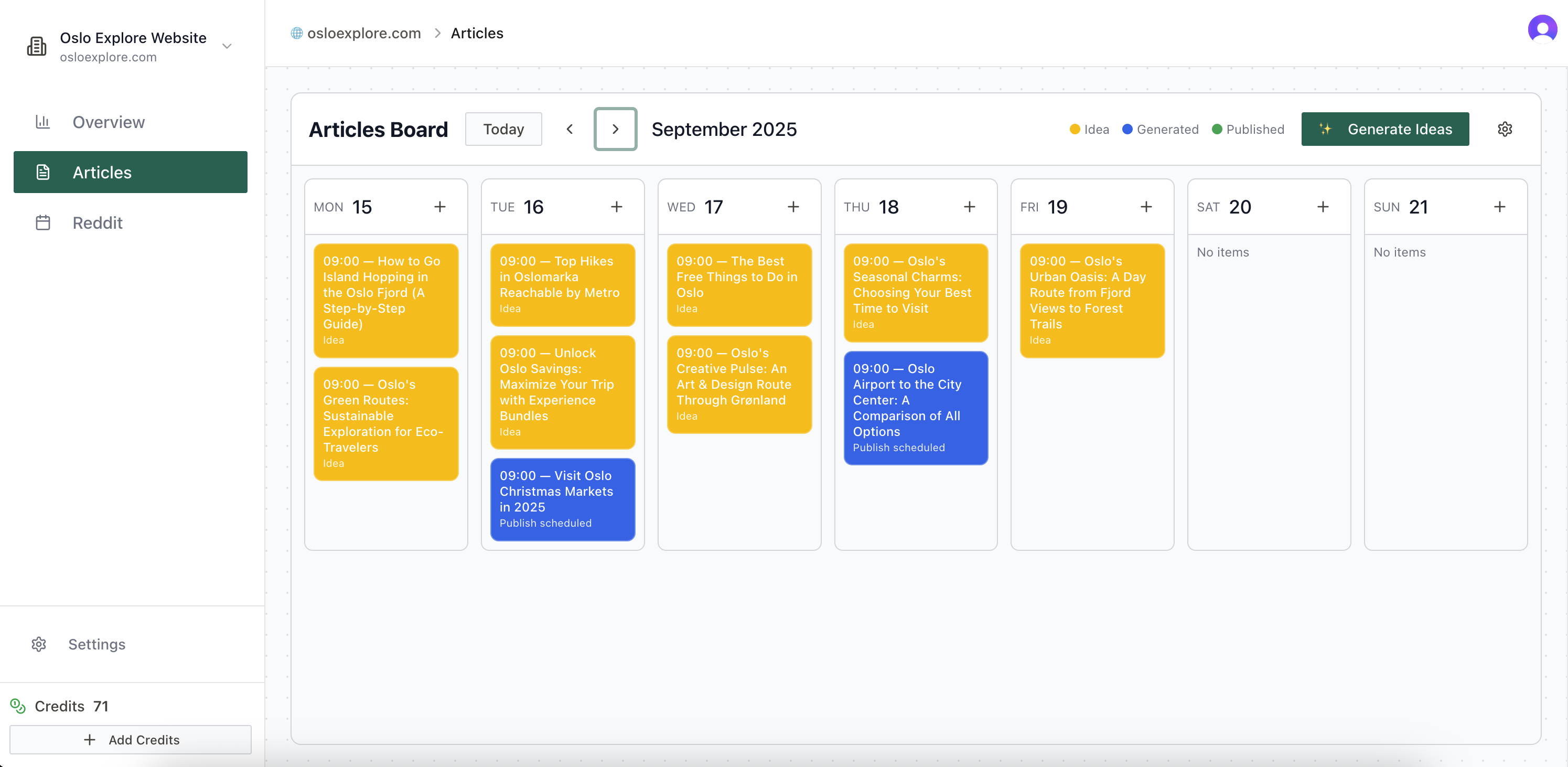1568x767 pixels.
Task: Click plus icon for Saturday 20
Action: (1322, 207)
